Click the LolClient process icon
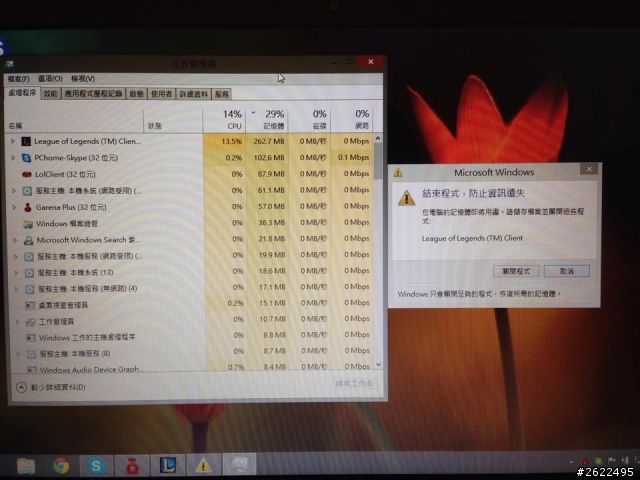The height and width of the screenshot is (480, 640). point(27,174)
